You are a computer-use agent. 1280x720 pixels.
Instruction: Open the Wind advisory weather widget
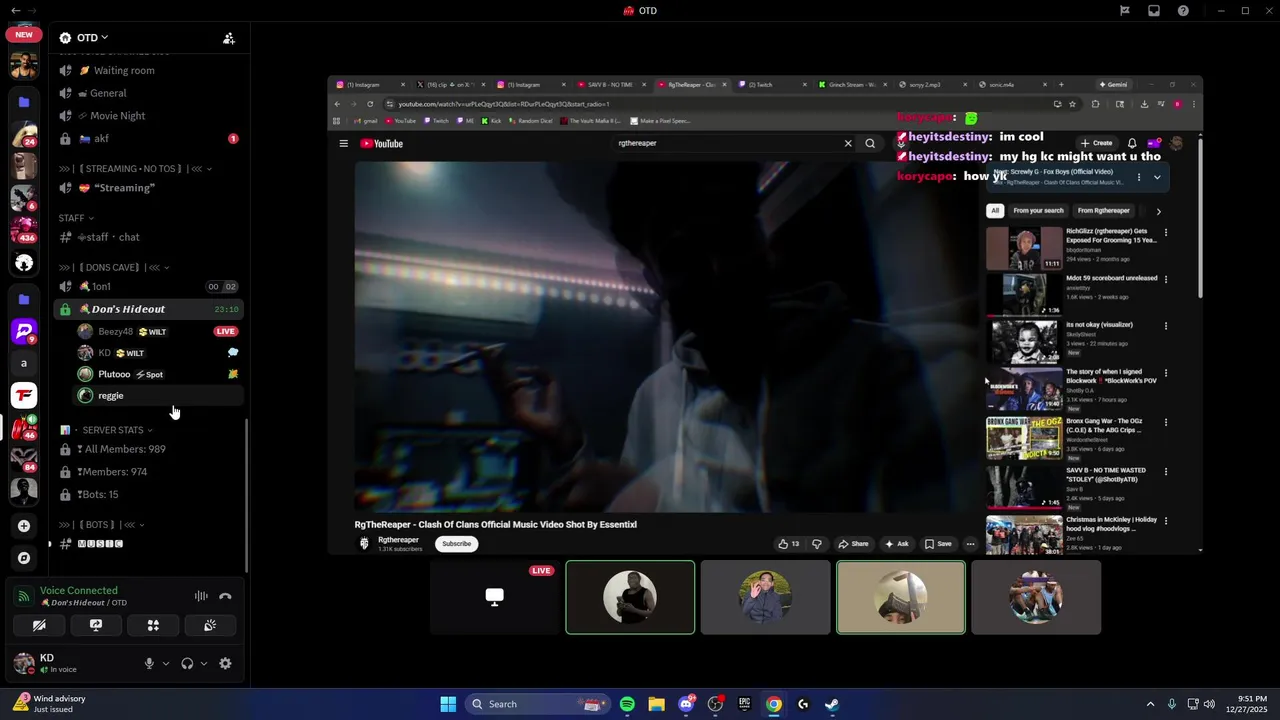[x=50, y=704]
